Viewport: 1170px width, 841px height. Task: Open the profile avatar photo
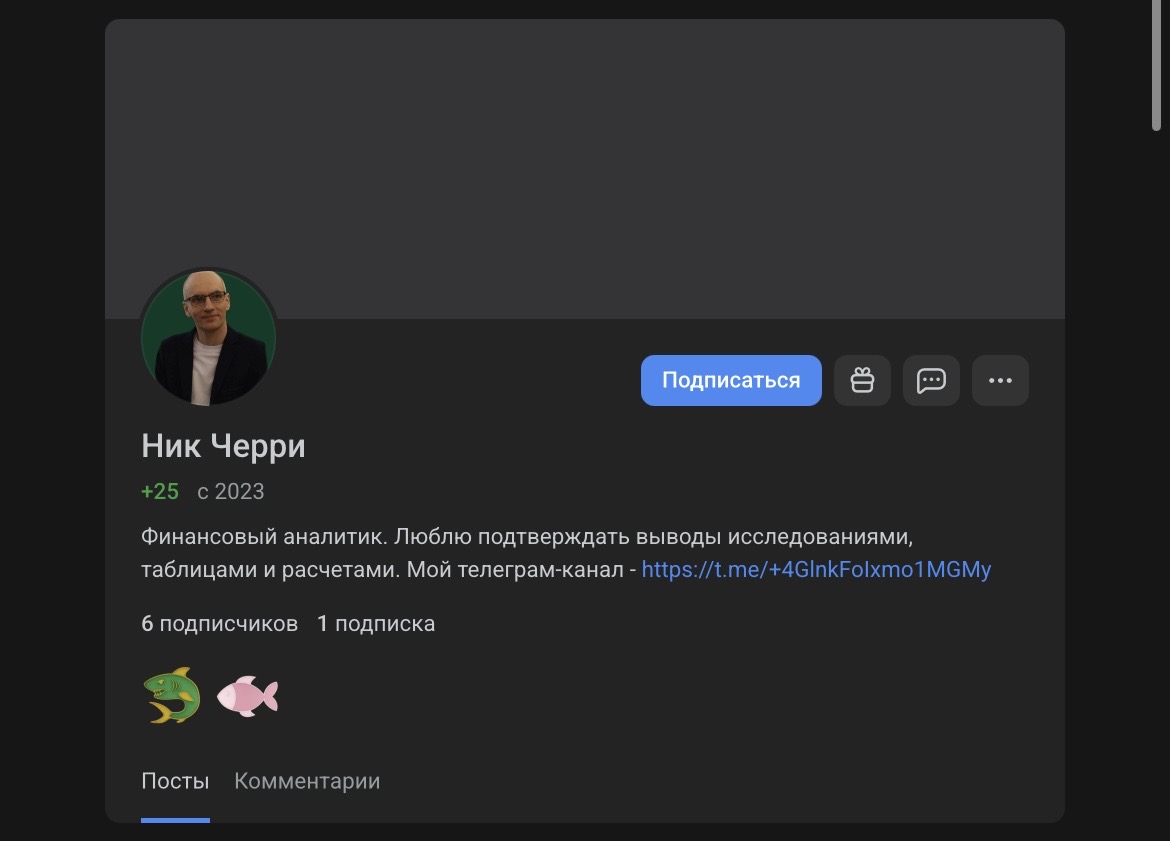(208, 337)
